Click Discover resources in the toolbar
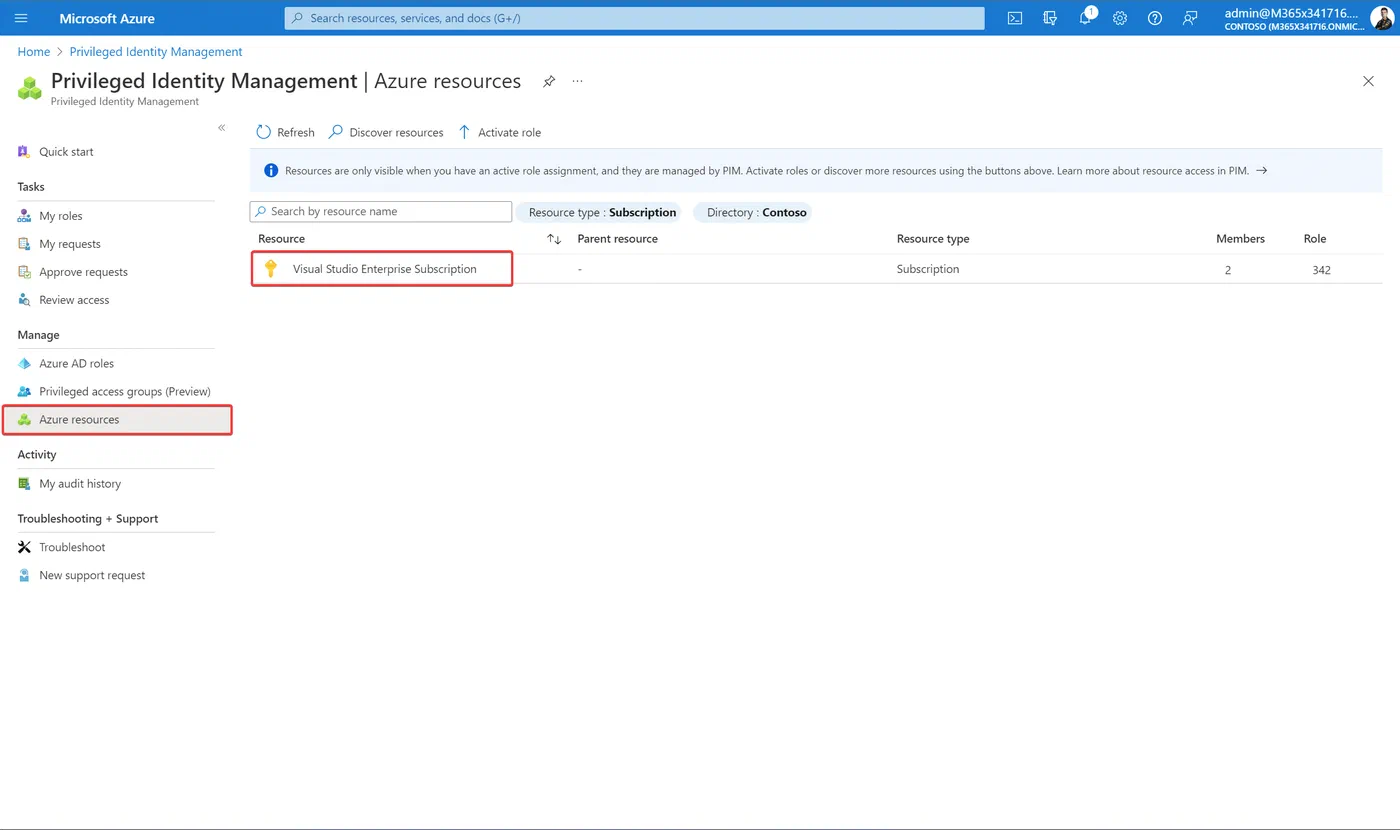This screenshot has height=830, width=1400. pos(386,132)
